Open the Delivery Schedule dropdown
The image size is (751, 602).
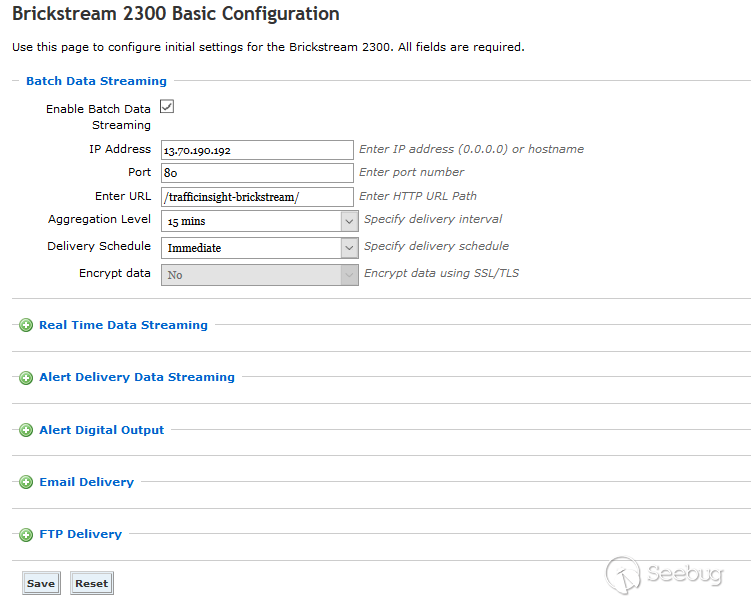[260, 248]
